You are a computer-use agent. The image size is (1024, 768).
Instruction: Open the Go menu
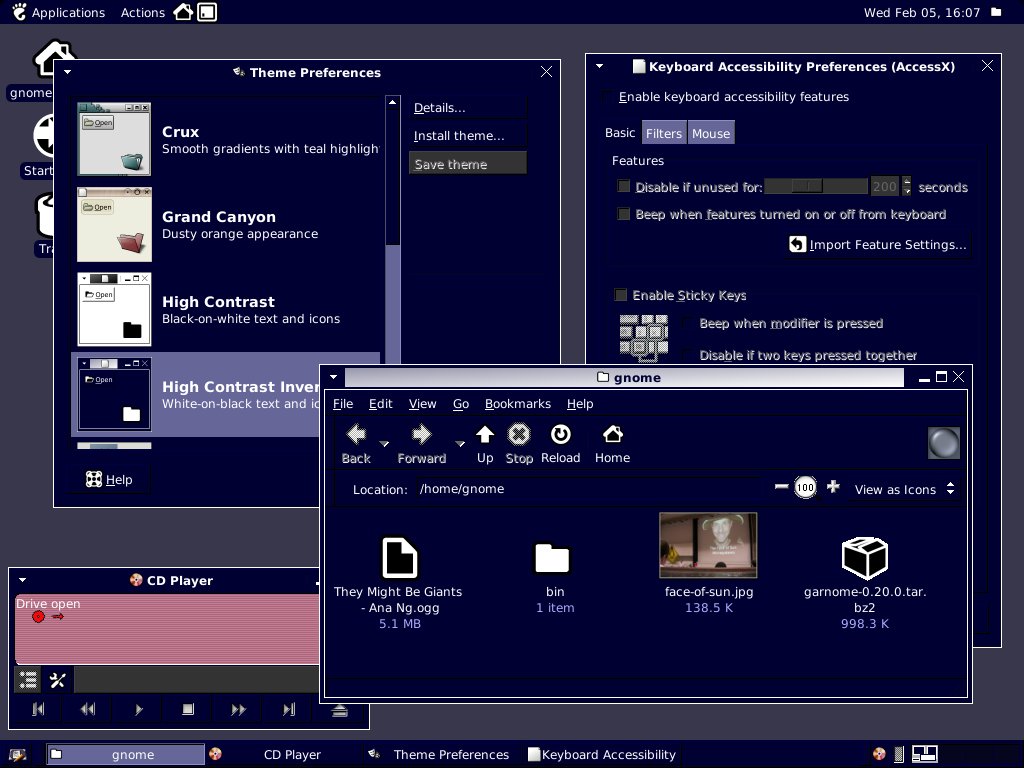coord(461,404)
